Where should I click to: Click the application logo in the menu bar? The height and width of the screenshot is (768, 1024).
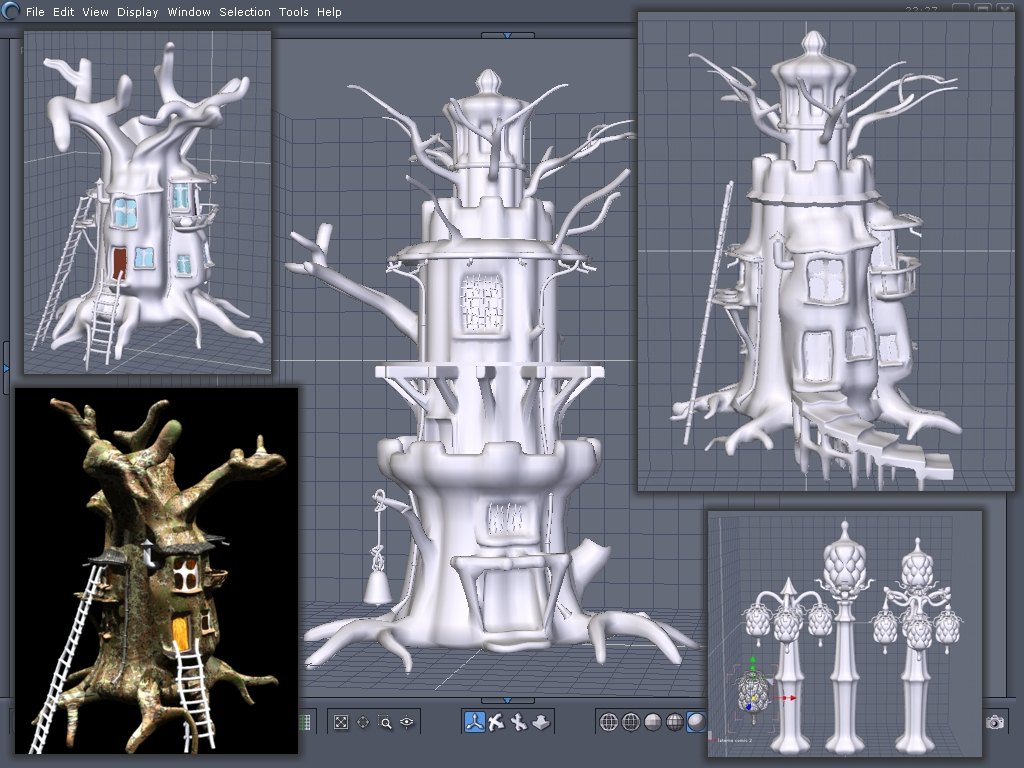click(x=10, y=10)
